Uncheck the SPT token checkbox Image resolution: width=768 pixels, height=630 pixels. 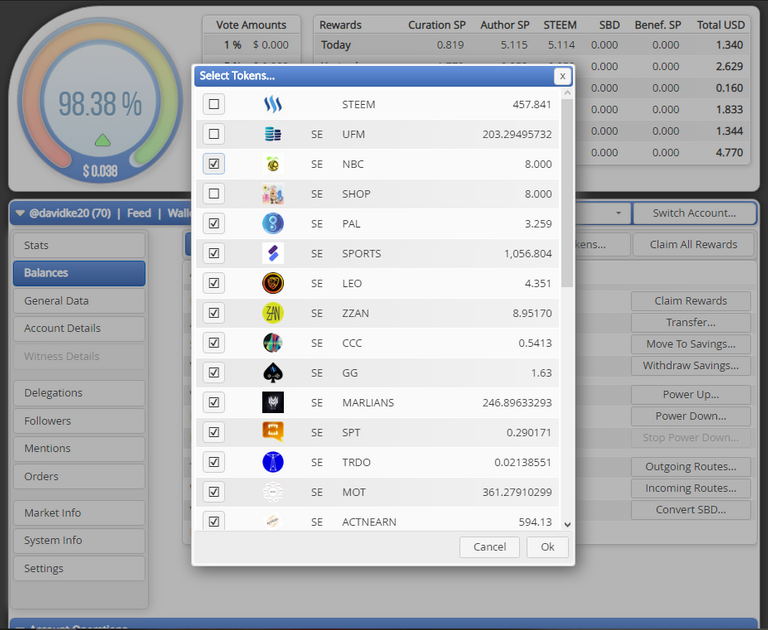tap(214, 432)
